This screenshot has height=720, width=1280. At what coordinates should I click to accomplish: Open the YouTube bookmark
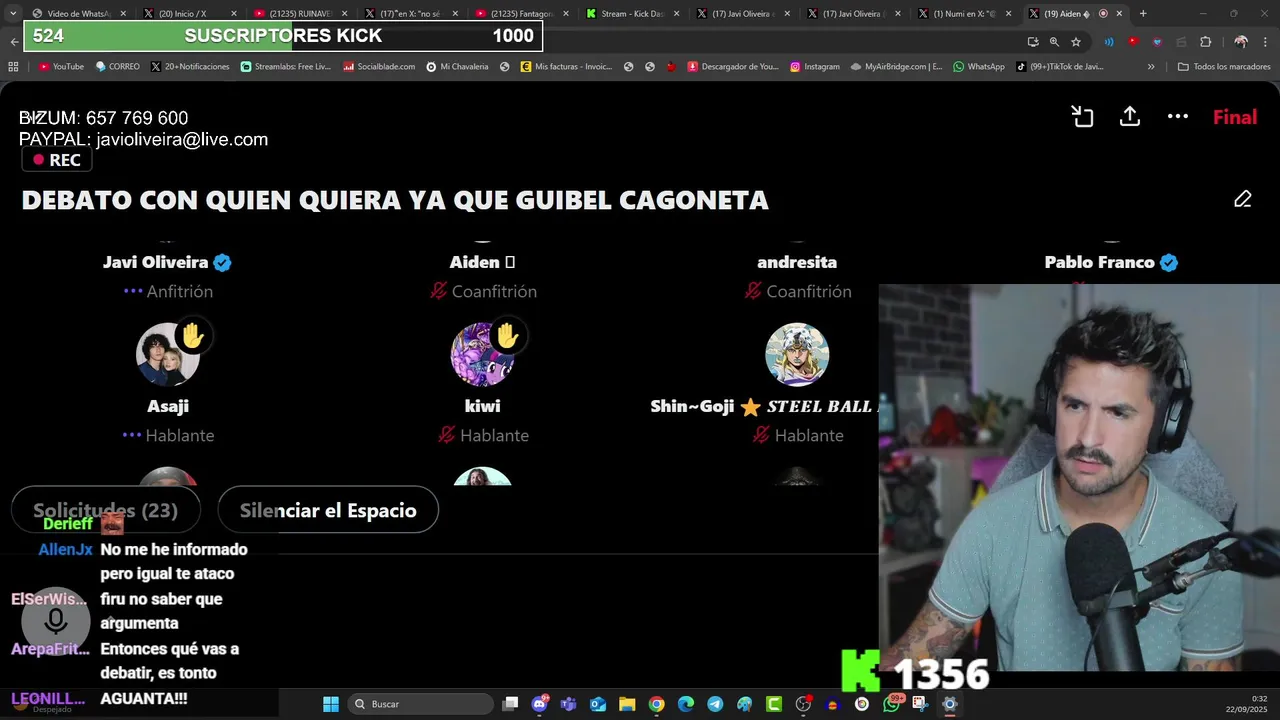pyautogui.click(x=61, y=67)
